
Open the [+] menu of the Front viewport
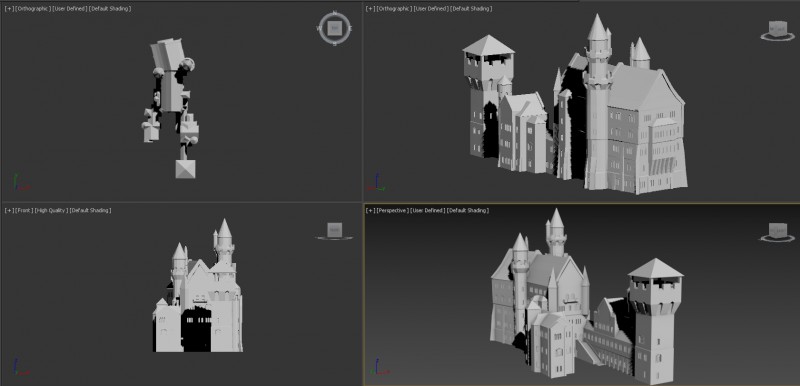click(9, 210)
